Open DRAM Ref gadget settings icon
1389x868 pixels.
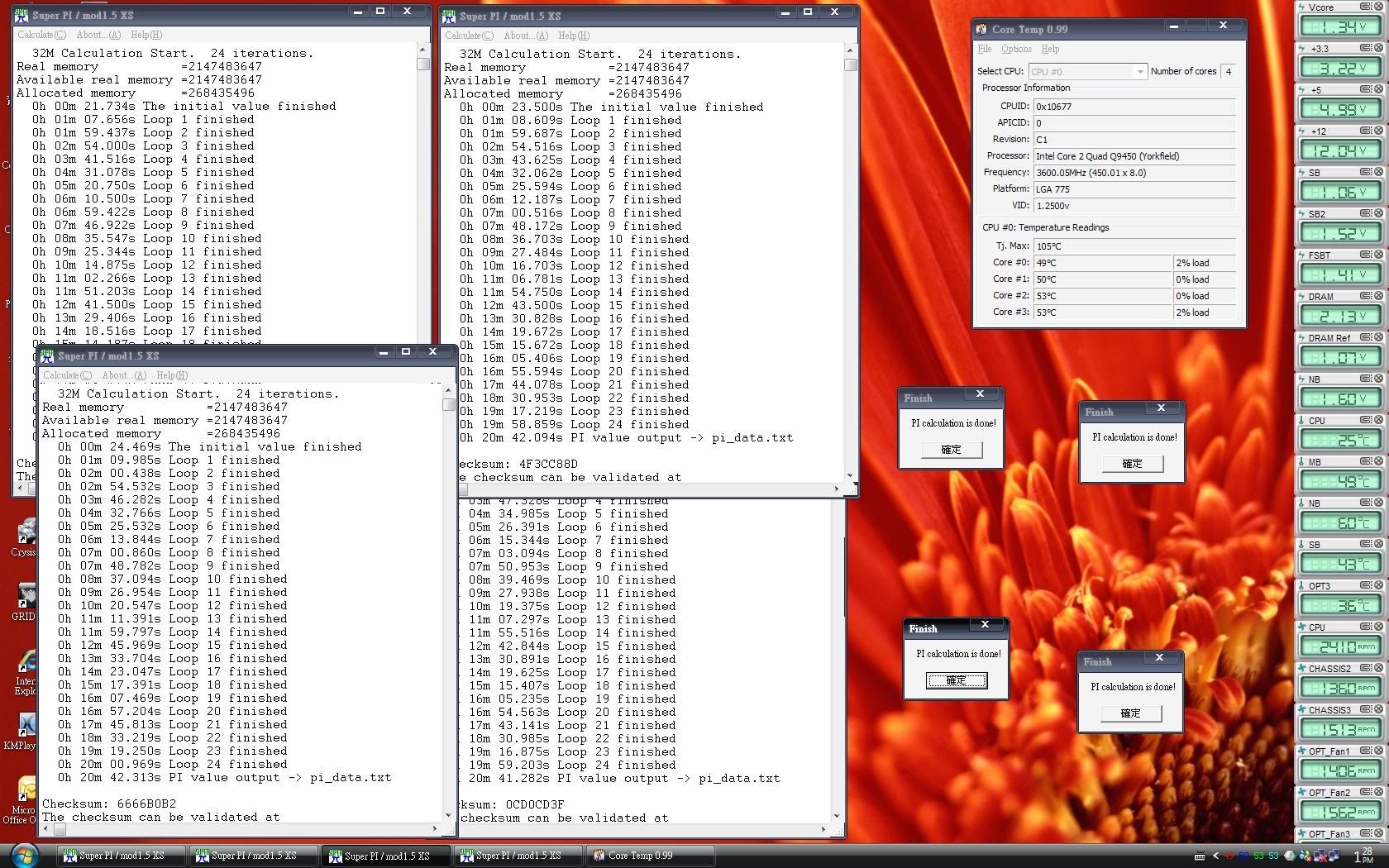point(1366,337)
